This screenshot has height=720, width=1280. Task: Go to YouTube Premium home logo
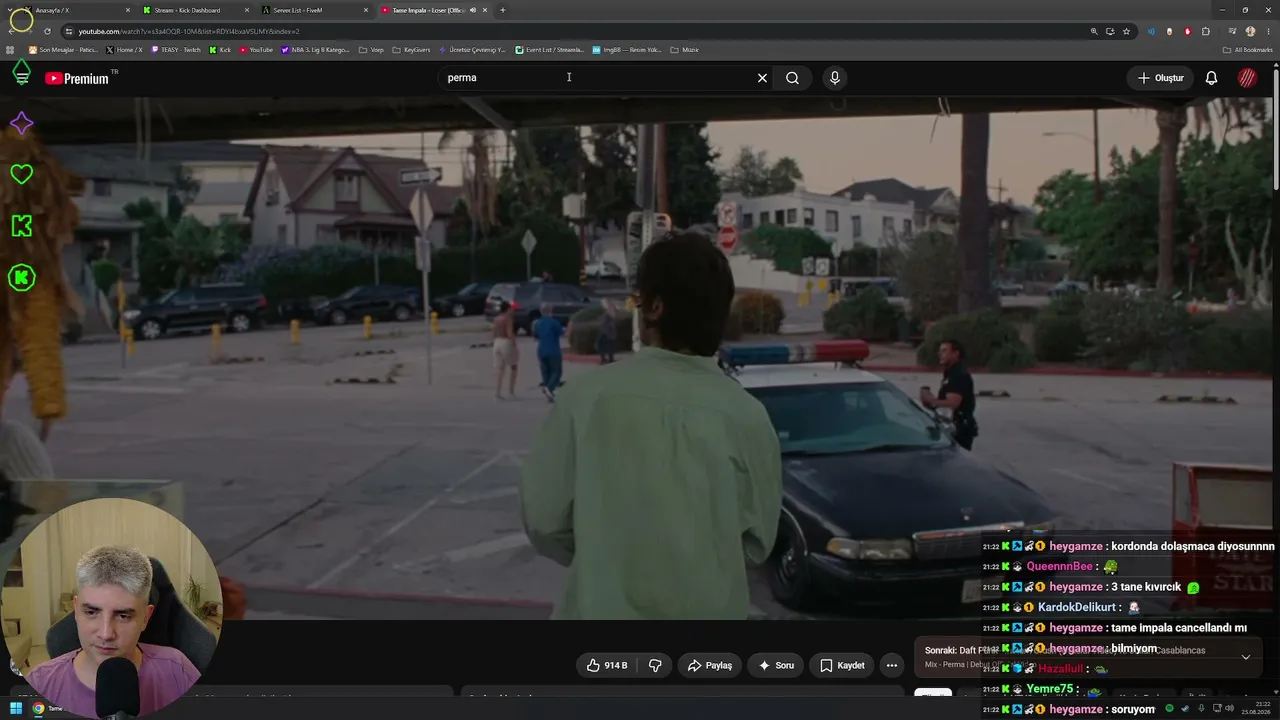80,78
